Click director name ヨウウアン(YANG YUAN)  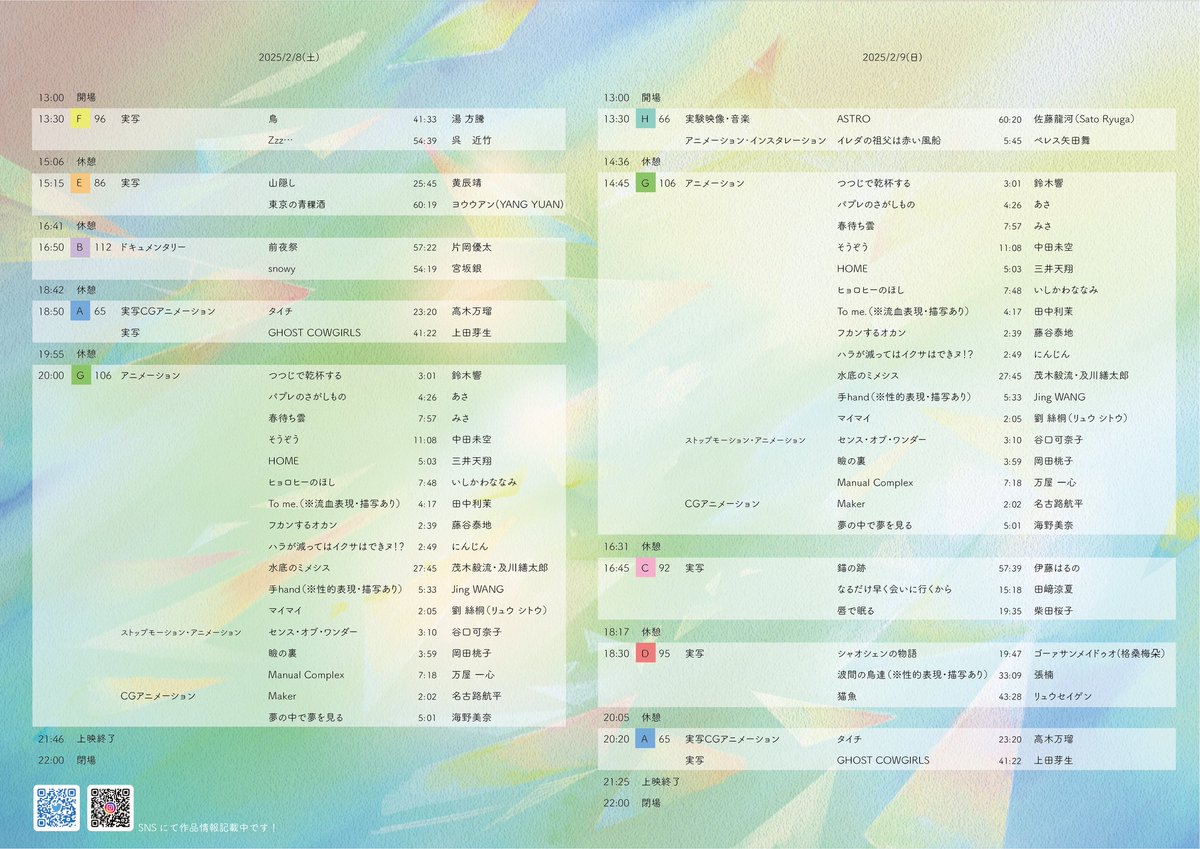click(x=508, y=205)
